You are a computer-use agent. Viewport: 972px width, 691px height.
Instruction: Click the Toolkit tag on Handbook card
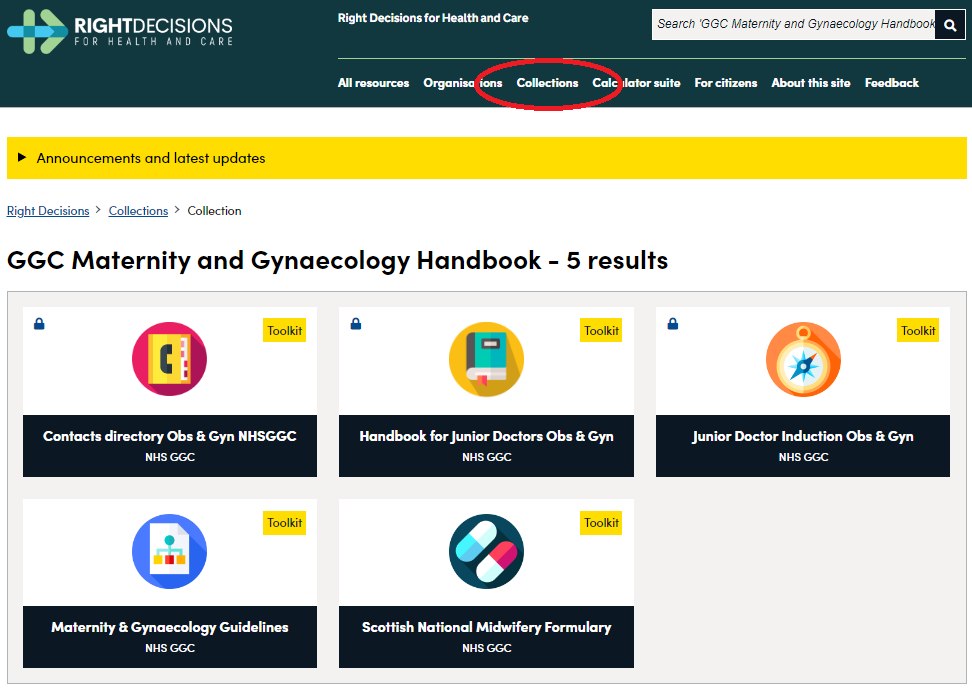pos(601,331)
